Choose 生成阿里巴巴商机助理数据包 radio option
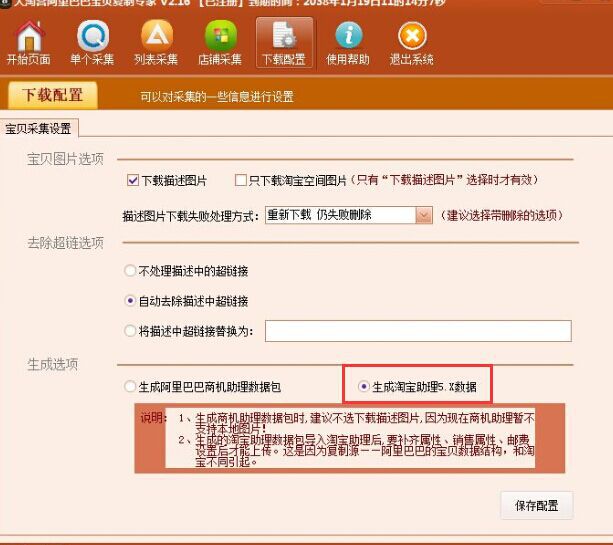613x545 pixels. (130, 387)
